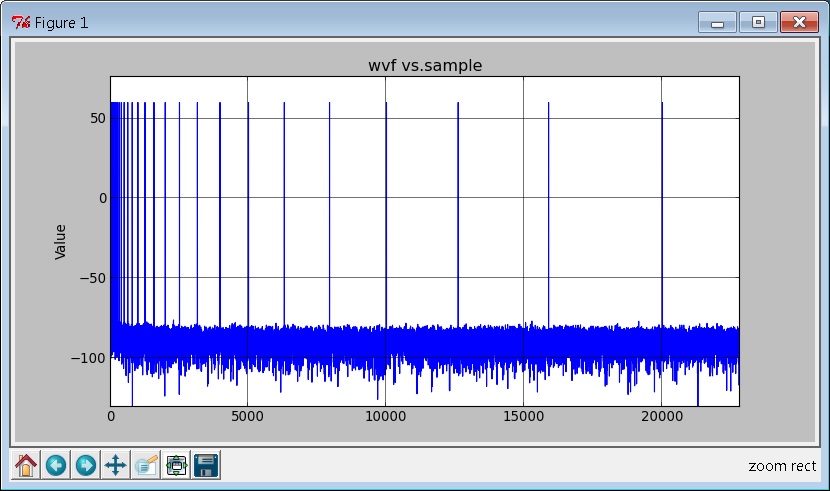The height and width of the screenshot is (491, 830).
Task: Click the x-axis tick label 10000
Action: tap(385, 416)
